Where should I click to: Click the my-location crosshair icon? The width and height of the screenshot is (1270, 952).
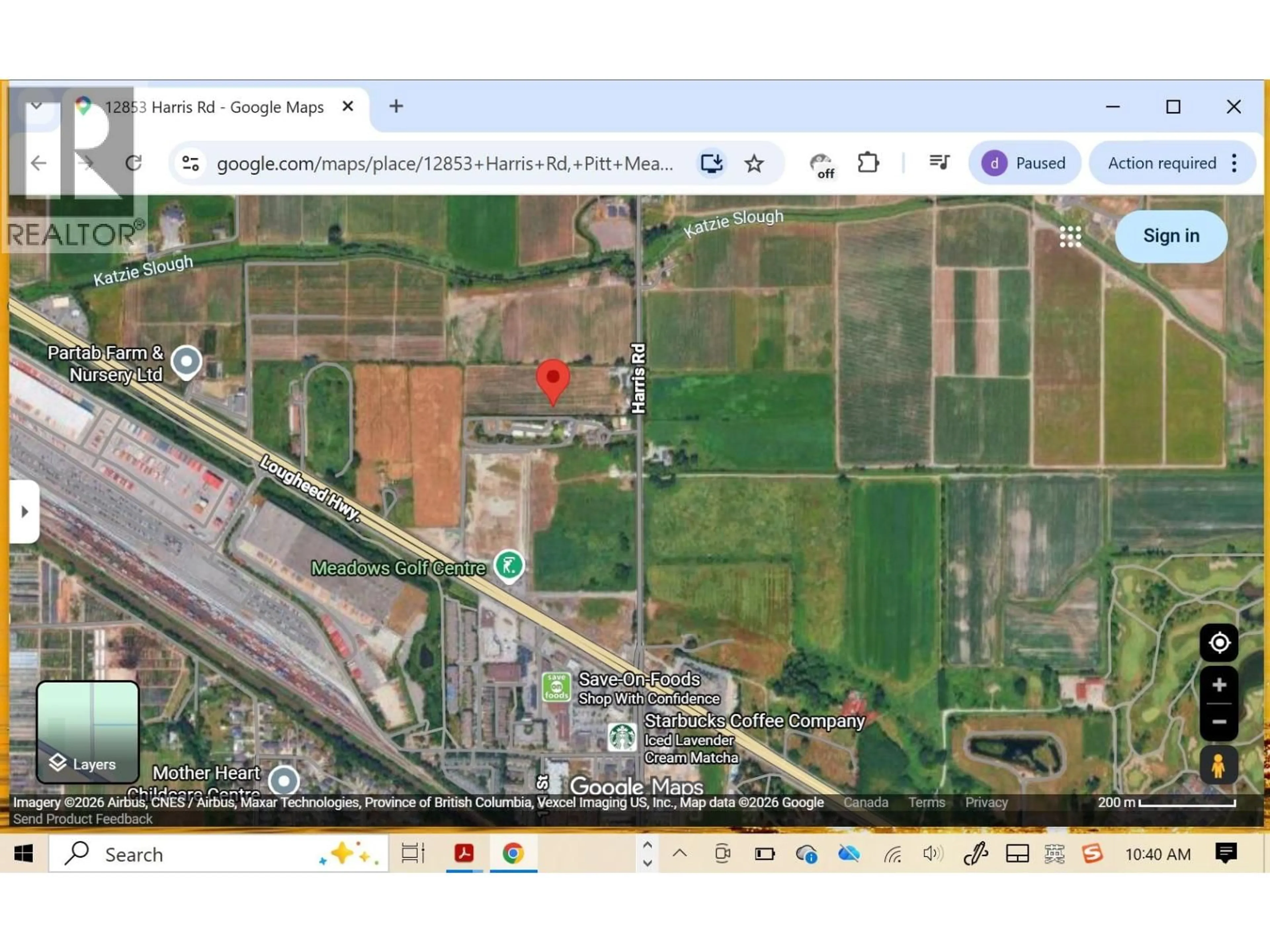tap(1219, 643)
